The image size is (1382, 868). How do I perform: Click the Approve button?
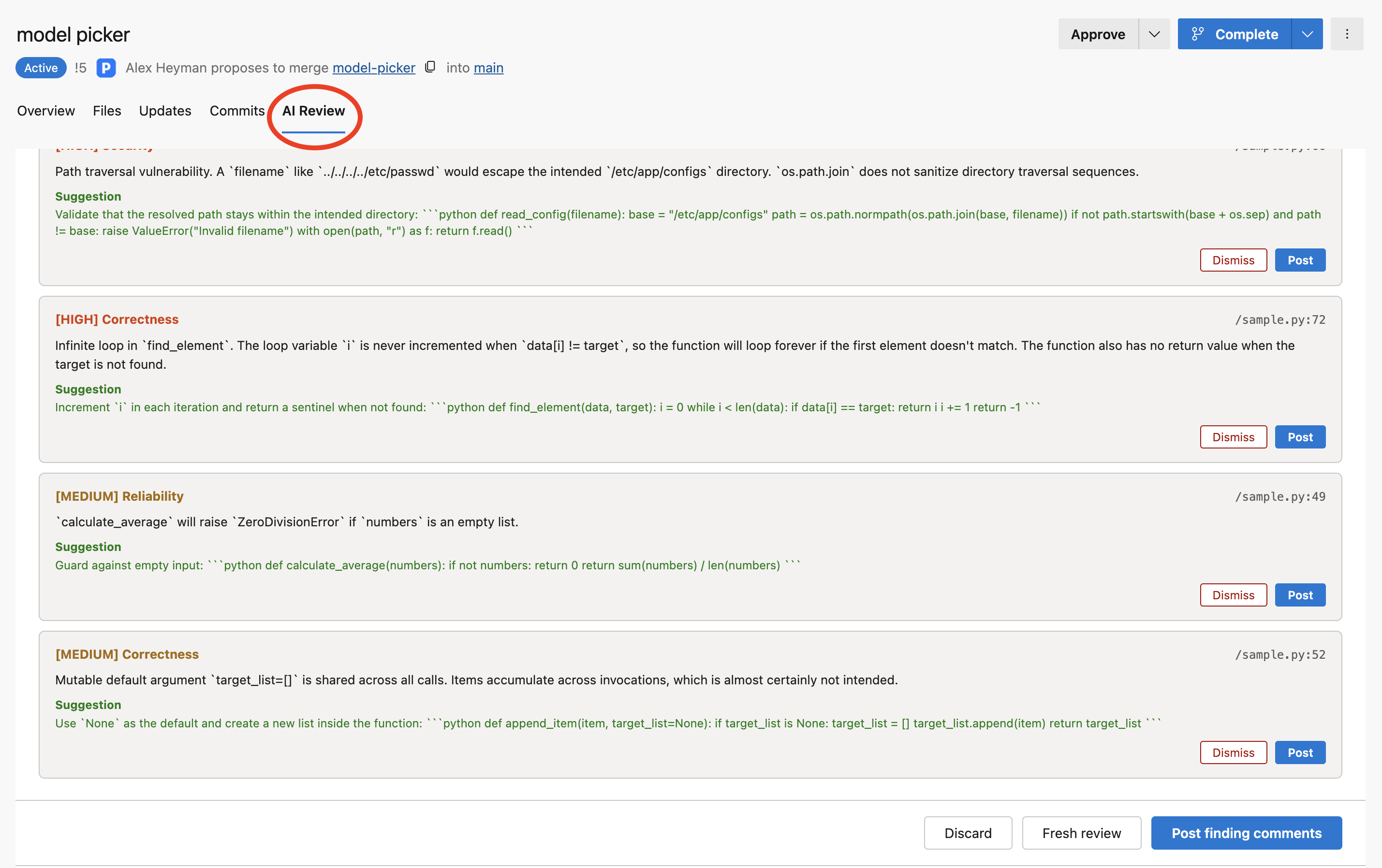click(x=1098, y=34)
